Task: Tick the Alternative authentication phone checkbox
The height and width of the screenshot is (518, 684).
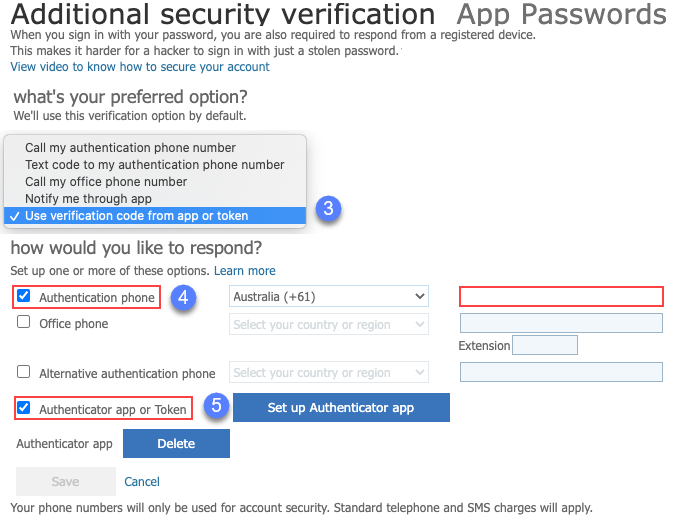Action: [x=24, y=372]
